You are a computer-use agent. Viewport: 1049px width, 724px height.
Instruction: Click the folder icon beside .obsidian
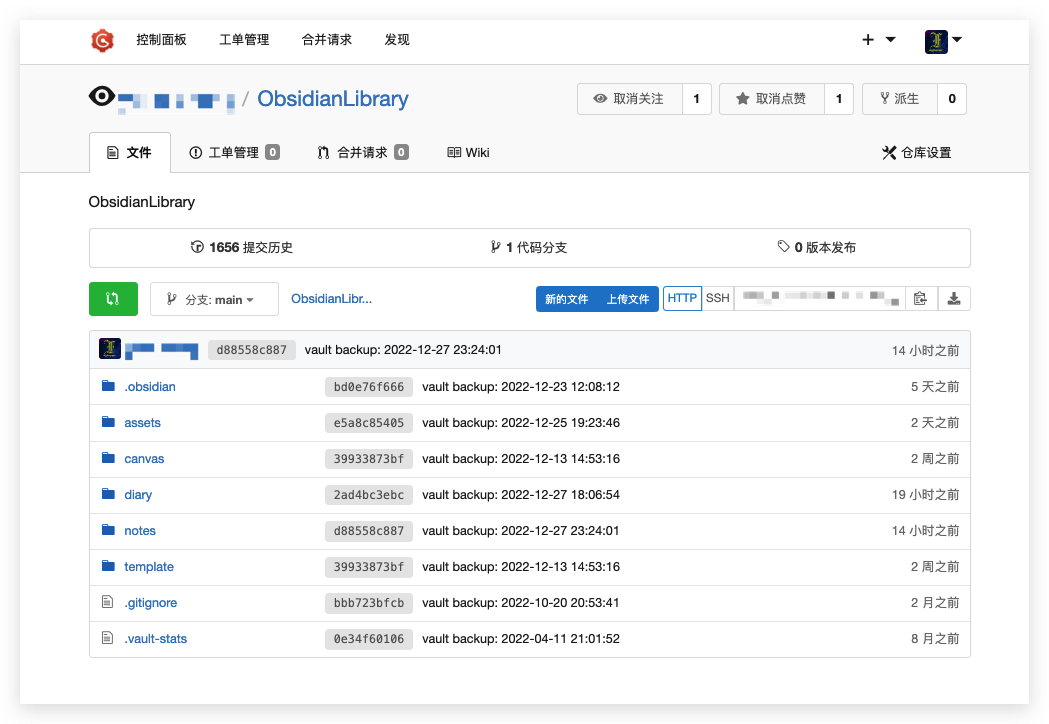tap(108, 385)
